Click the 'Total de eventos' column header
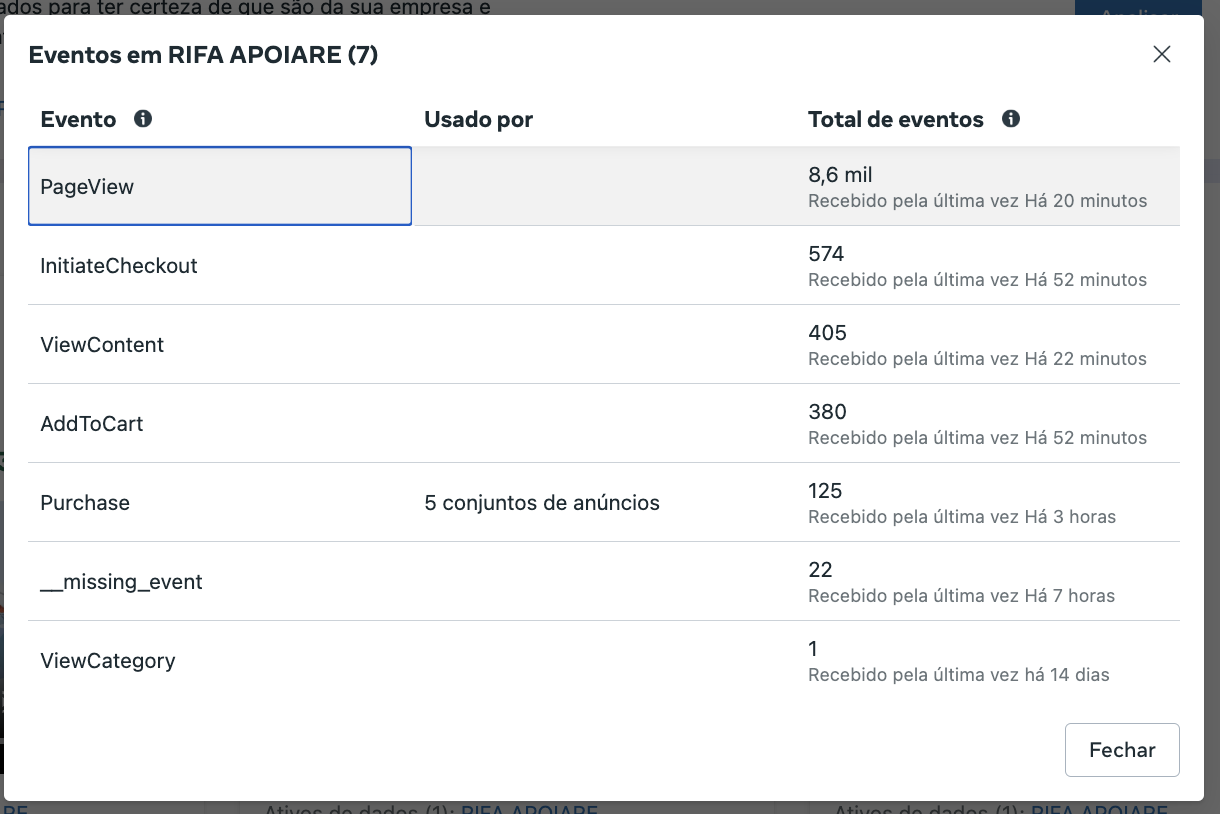The height and width of the screenshot is (814, 1220). [896, 119]
